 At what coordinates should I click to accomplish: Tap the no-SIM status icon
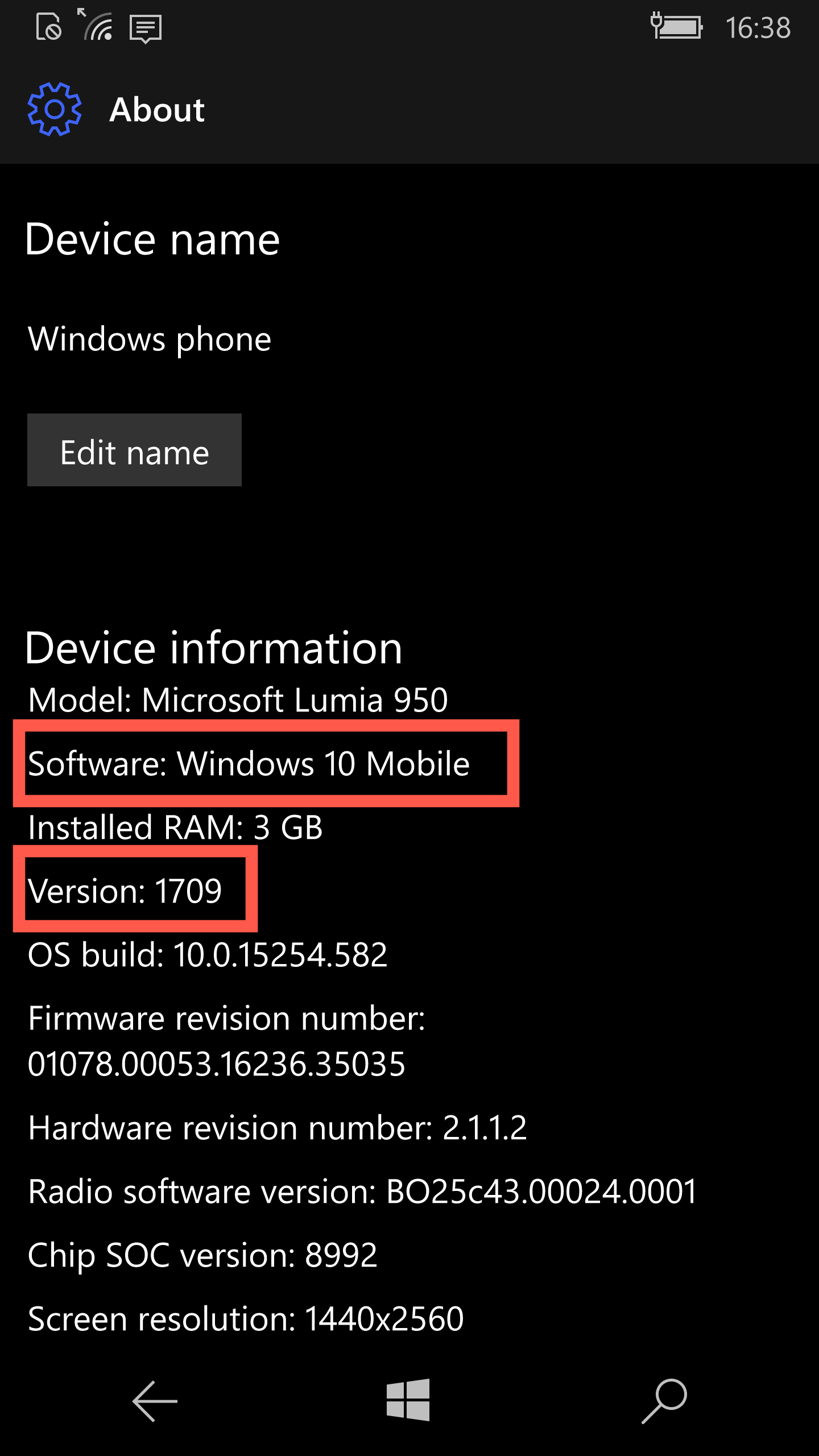pyautogui.click(x=48, y=27)
